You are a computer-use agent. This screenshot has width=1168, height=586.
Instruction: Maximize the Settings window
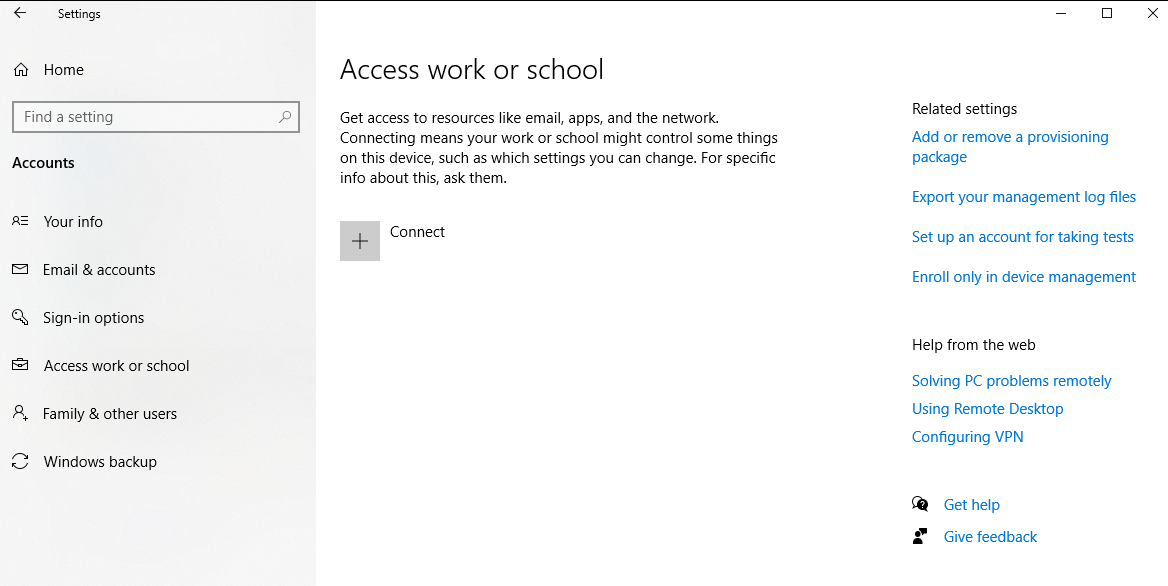[x=1107, y=13]
